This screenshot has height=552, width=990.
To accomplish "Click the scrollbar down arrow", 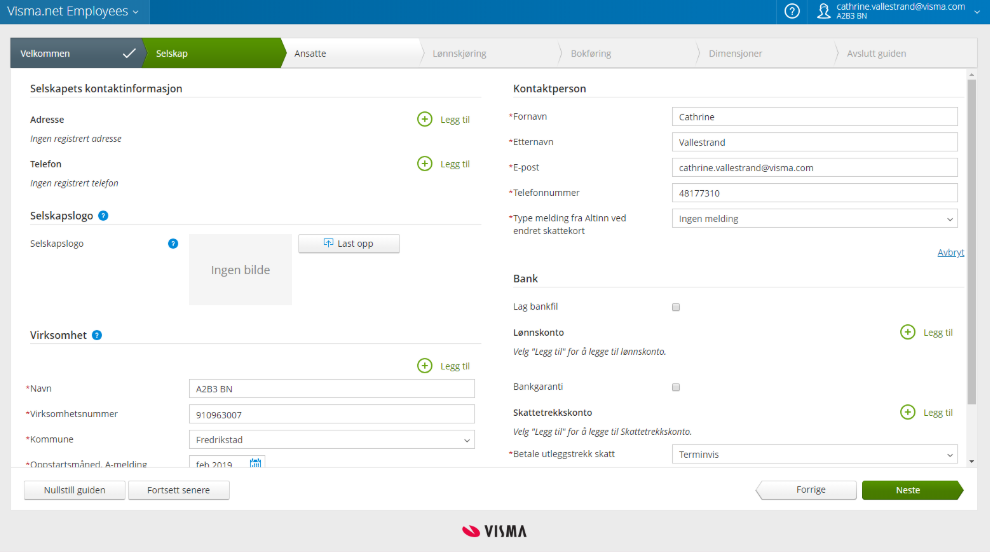I will pos(971,462).
